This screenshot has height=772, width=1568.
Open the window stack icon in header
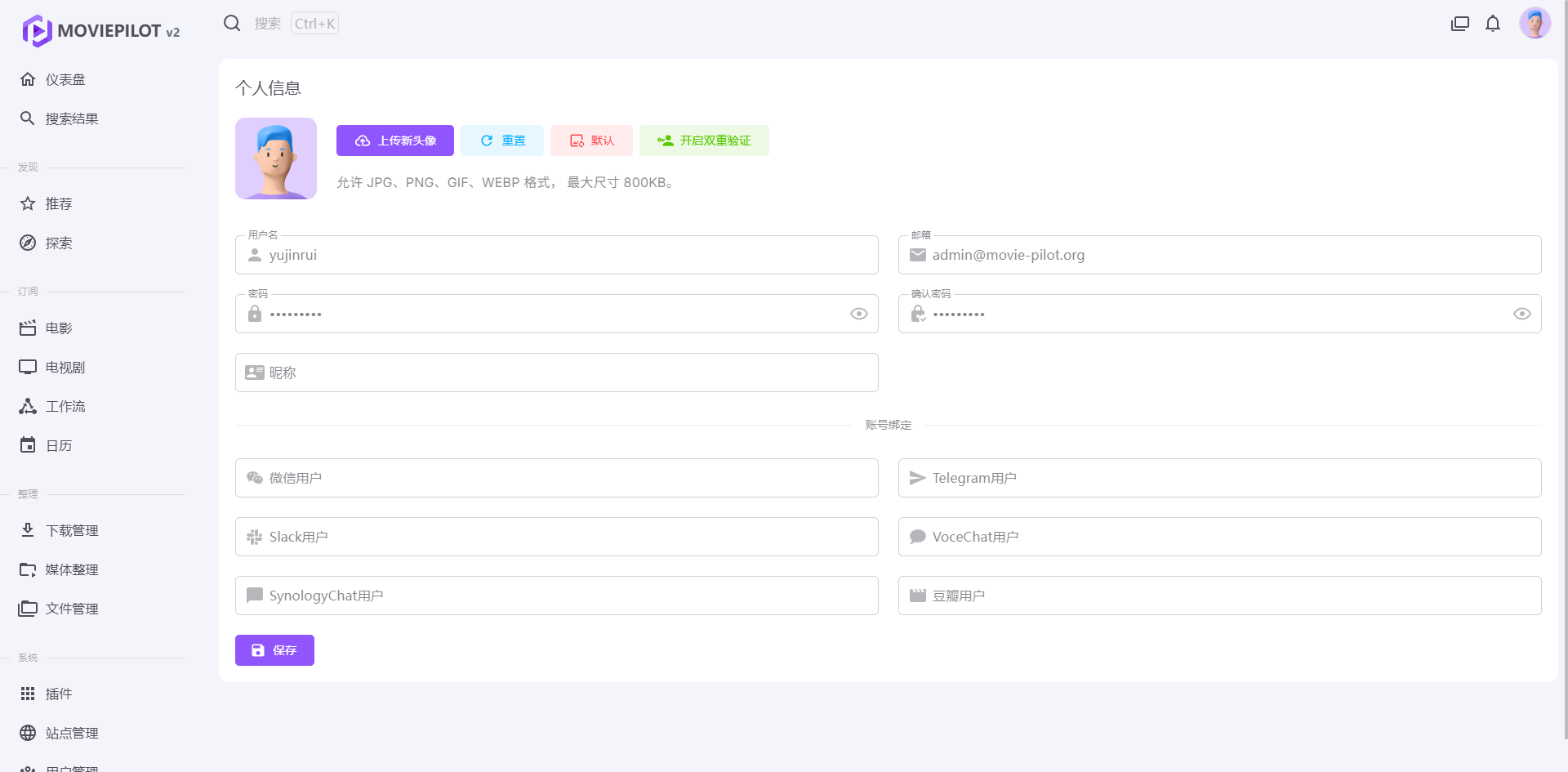click(1459, 24)
